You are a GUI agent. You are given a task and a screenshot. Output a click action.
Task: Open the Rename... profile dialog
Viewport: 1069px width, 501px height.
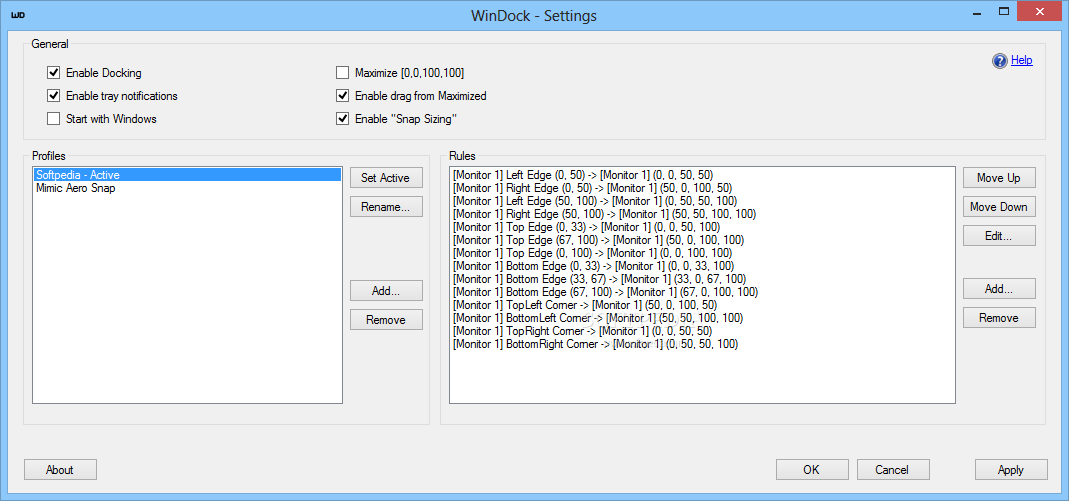click(386, 207)
